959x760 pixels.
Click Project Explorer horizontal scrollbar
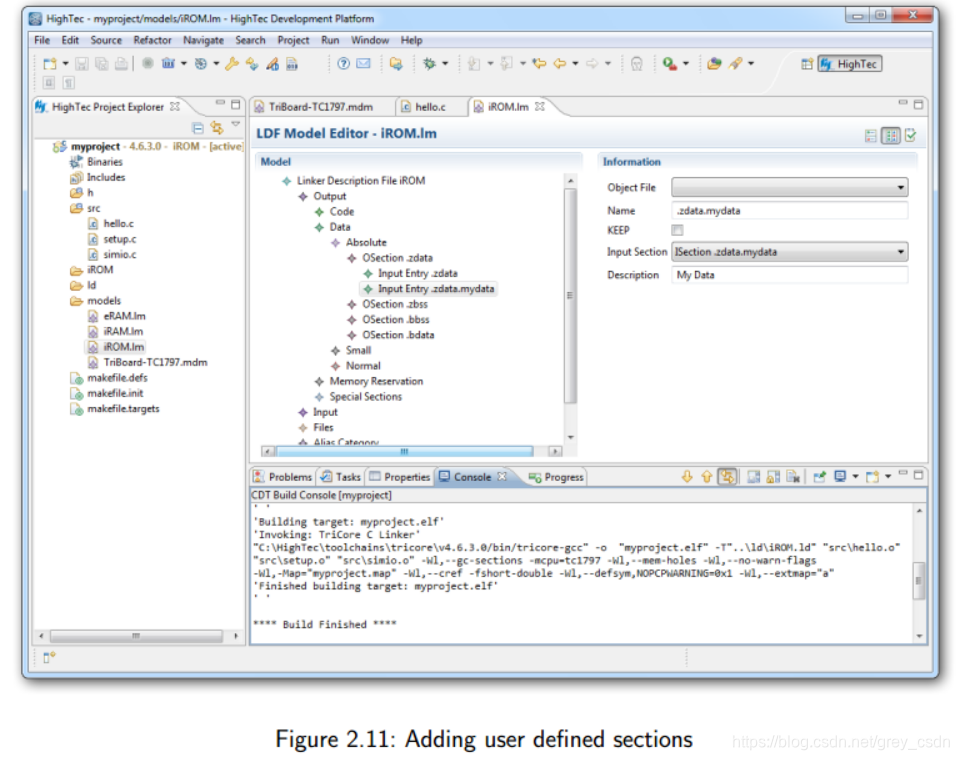(x=136, y=636)
